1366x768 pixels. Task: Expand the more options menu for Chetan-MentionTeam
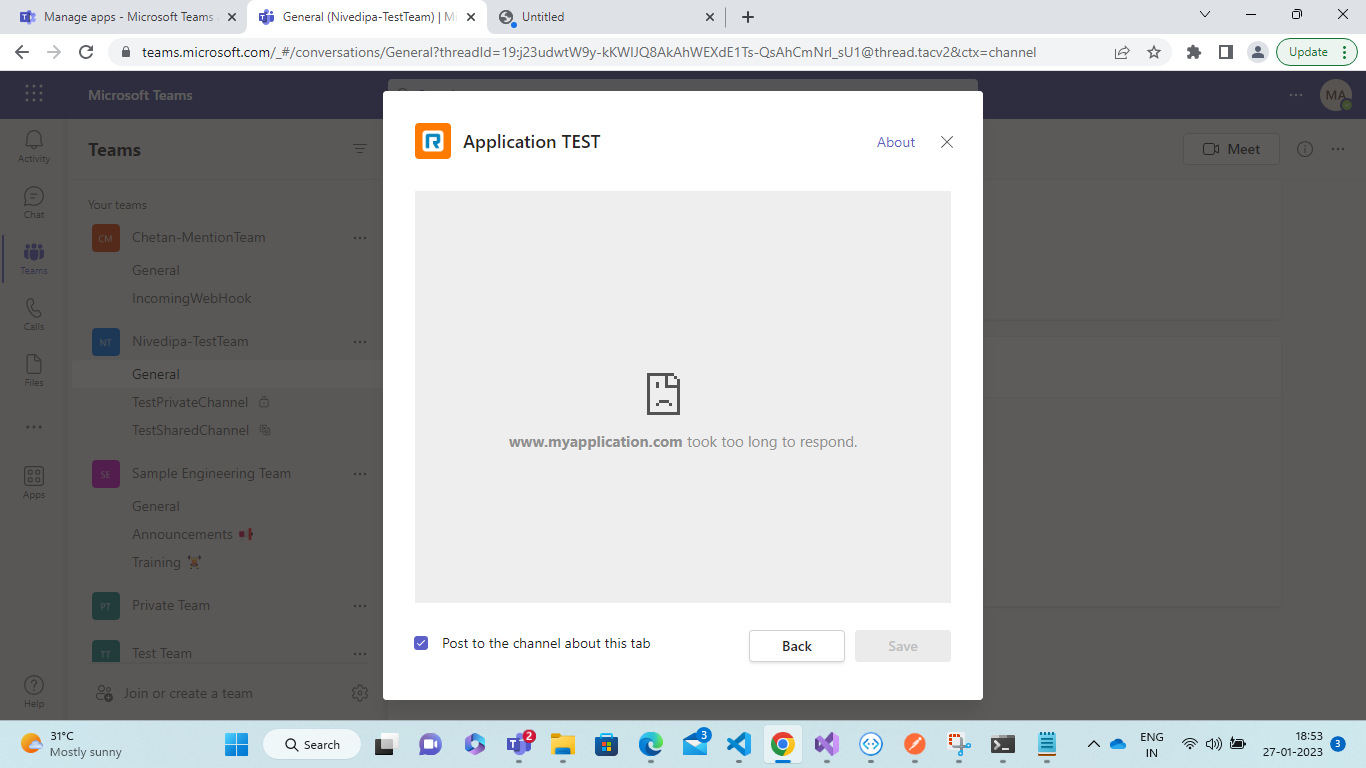coord(360,237)
